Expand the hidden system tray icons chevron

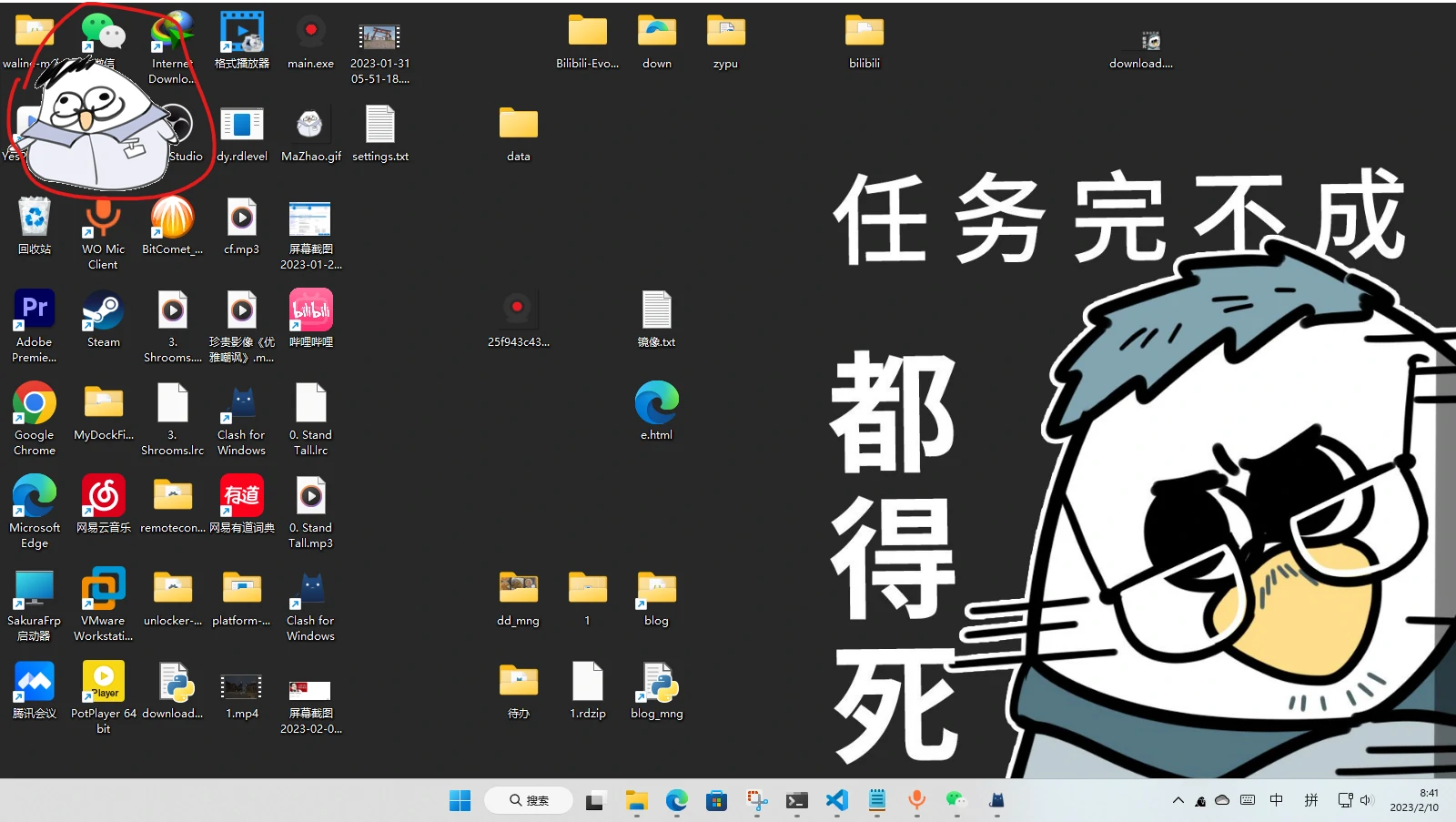coord(1178,800)
